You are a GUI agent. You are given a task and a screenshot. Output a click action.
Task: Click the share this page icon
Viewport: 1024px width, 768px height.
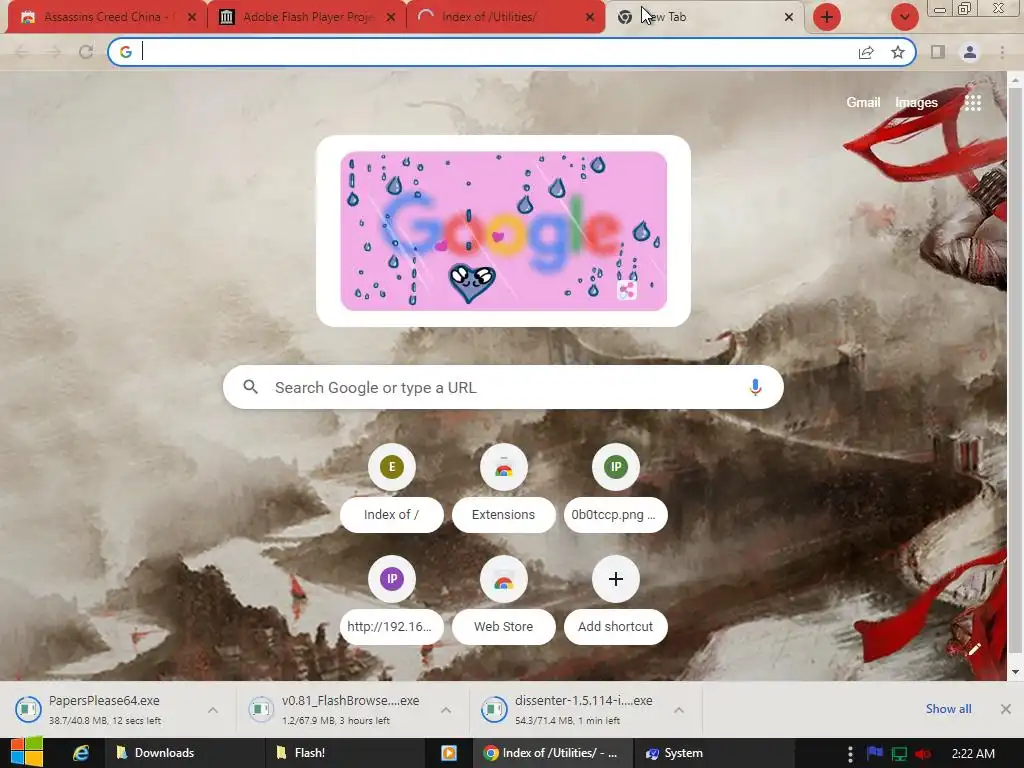tap(866, 52)
